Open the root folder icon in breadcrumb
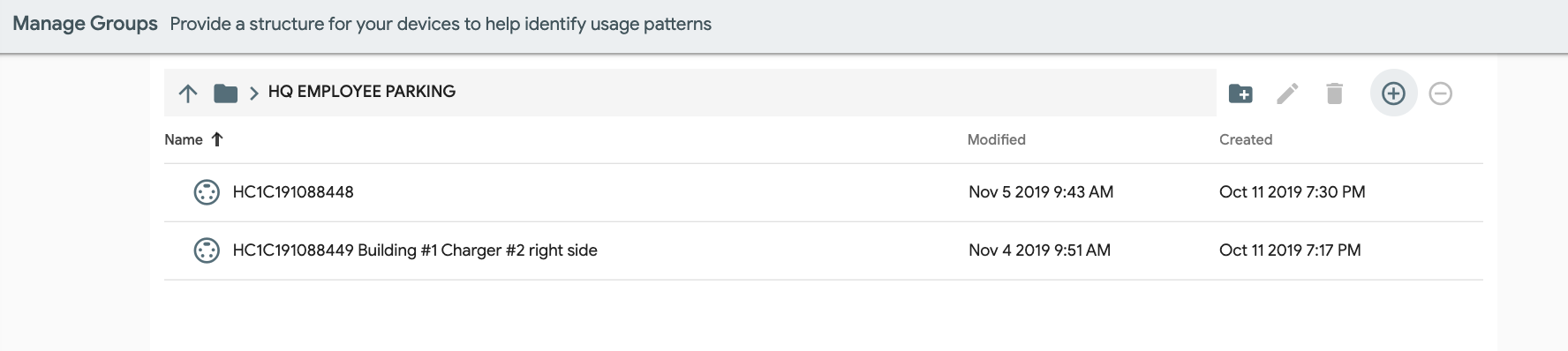Viewport: 1568px width, 351px height. [x=225, y=93]
